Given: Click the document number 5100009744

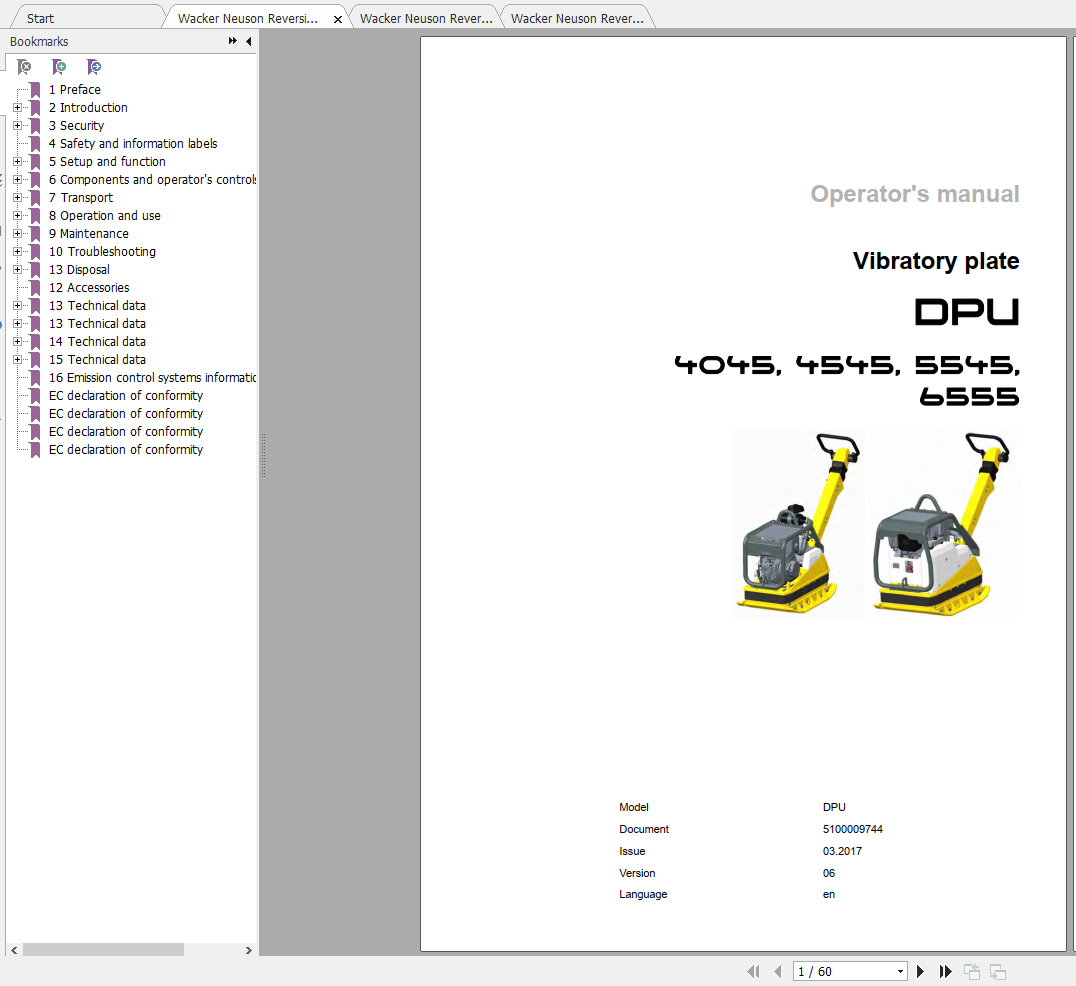Looking at the screenshot, I should point(853,829).
